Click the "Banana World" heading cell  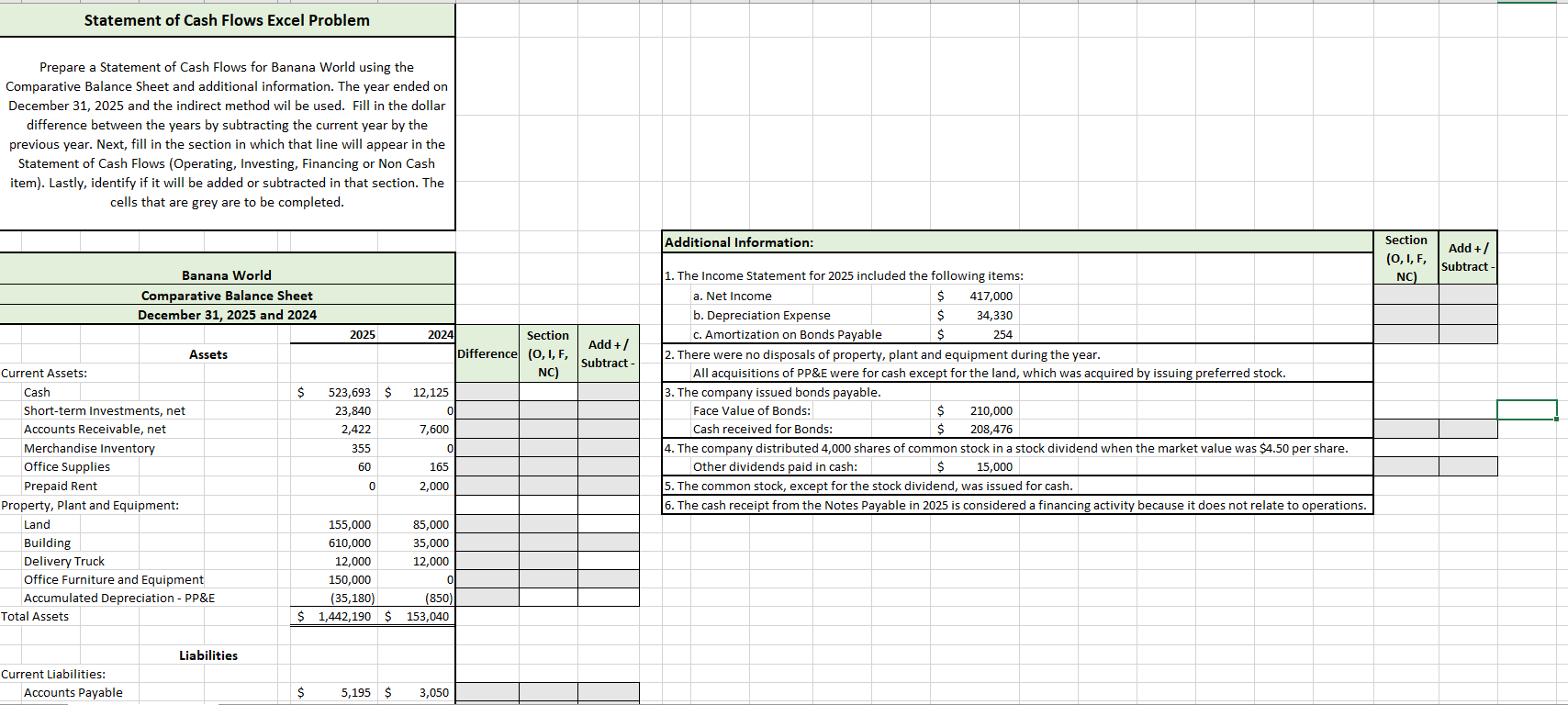click(227, 275)
